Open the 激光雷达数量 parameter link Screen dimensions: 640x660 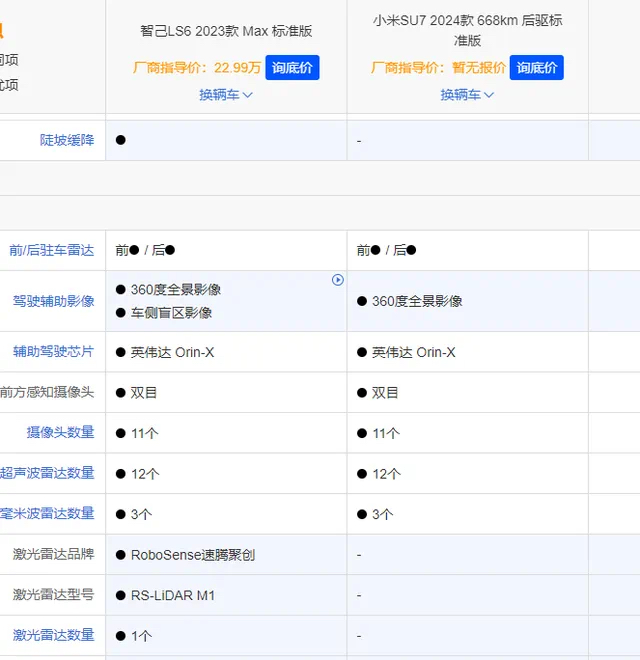point(53,635)
